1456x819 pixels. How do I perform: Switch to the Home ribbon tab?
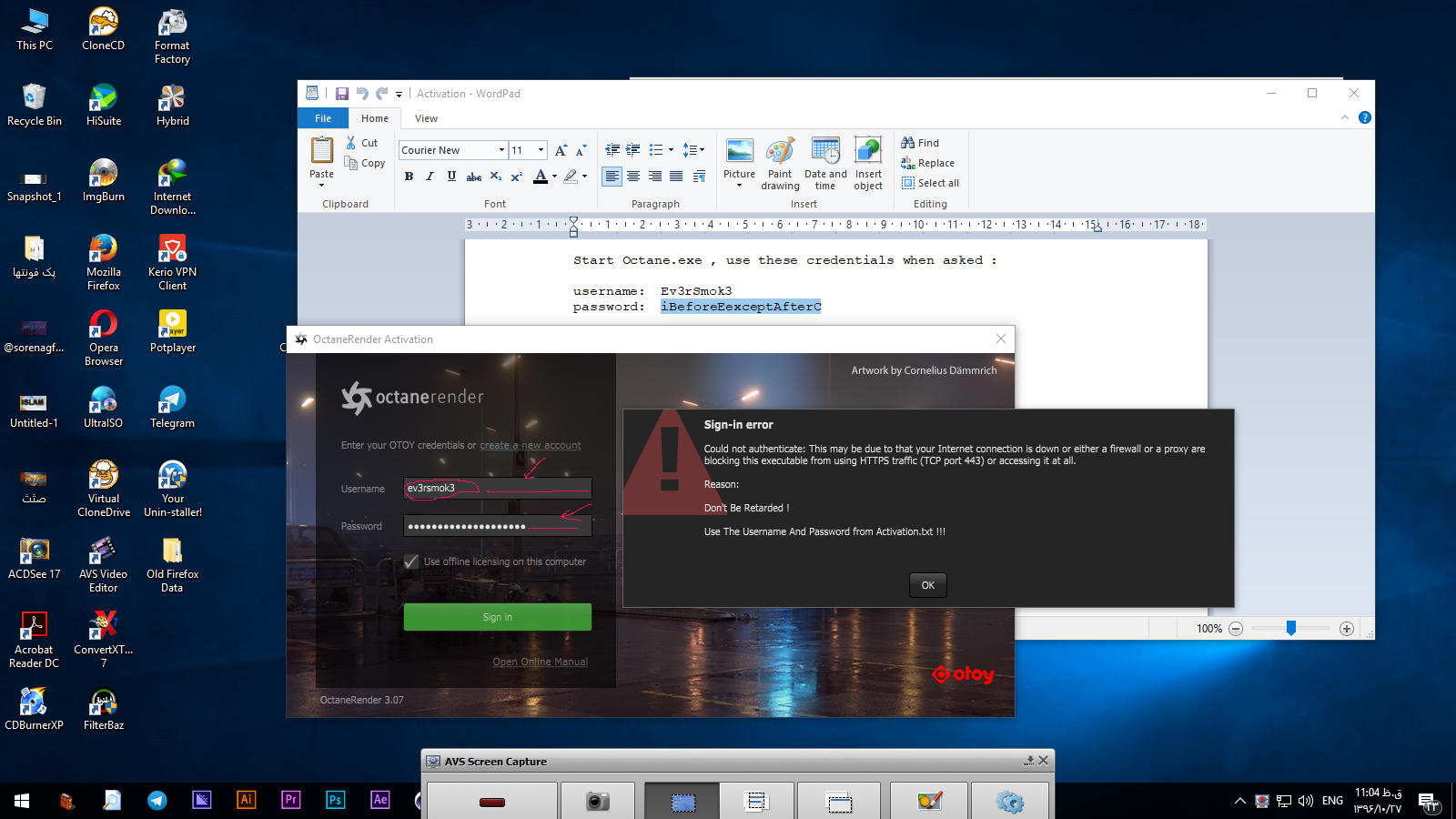(374, 118)
